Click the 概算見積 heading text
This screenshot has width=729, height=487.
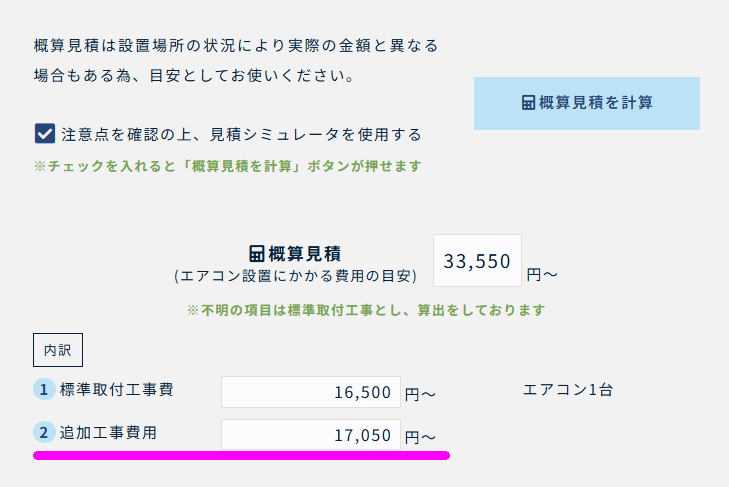pos(305,254)
